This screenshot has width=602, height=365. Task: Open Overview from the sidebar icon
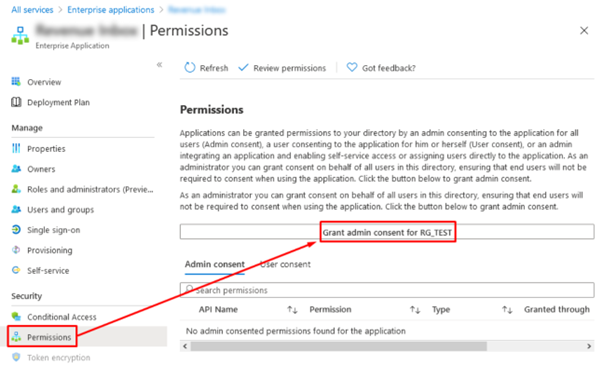(16, 82)
